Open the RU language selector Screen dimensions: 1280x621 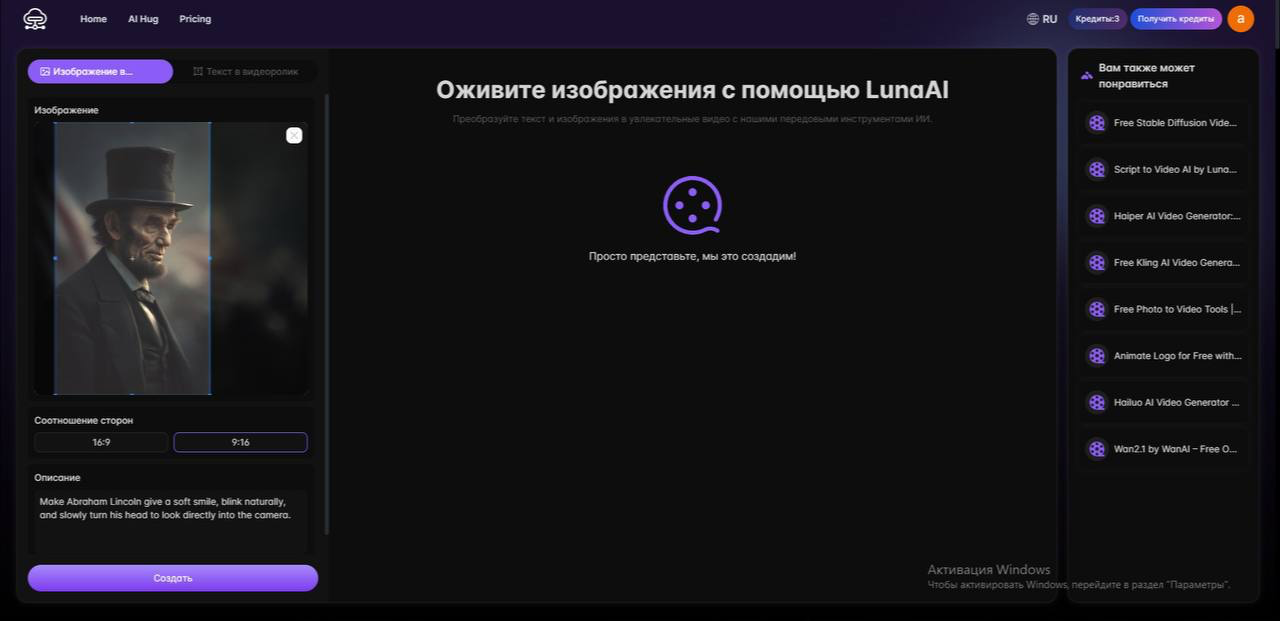click(1042, 19)
